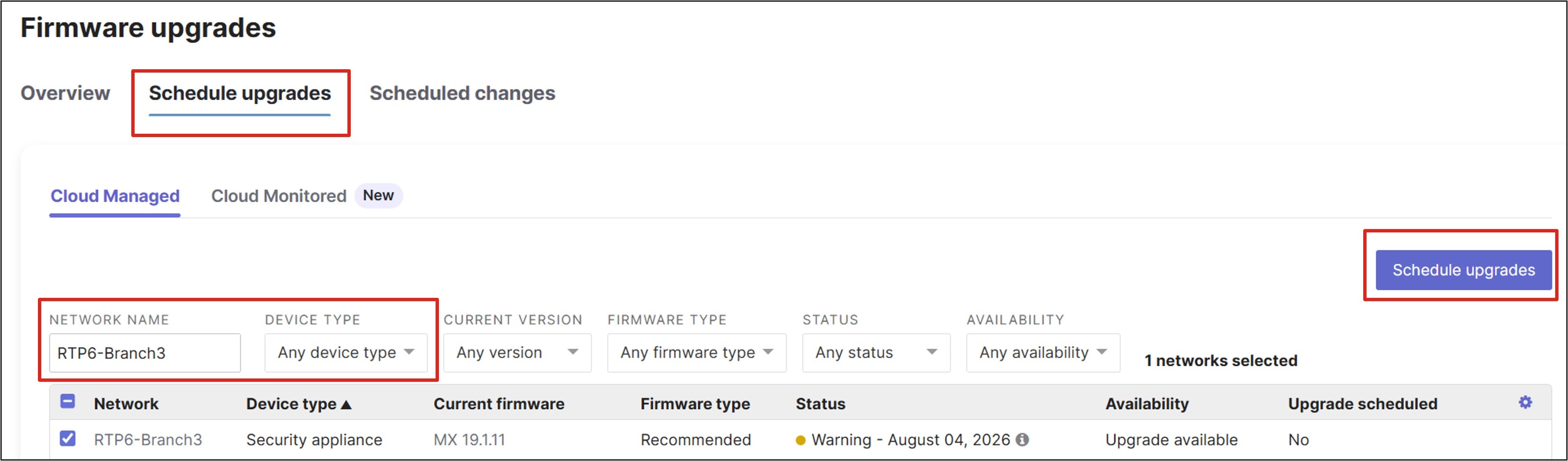Image resolution: width=1568 pixels, height=461 pixels.
Task: Click the Warning - August 04, 2026 text
Action: tap(911, 440)
